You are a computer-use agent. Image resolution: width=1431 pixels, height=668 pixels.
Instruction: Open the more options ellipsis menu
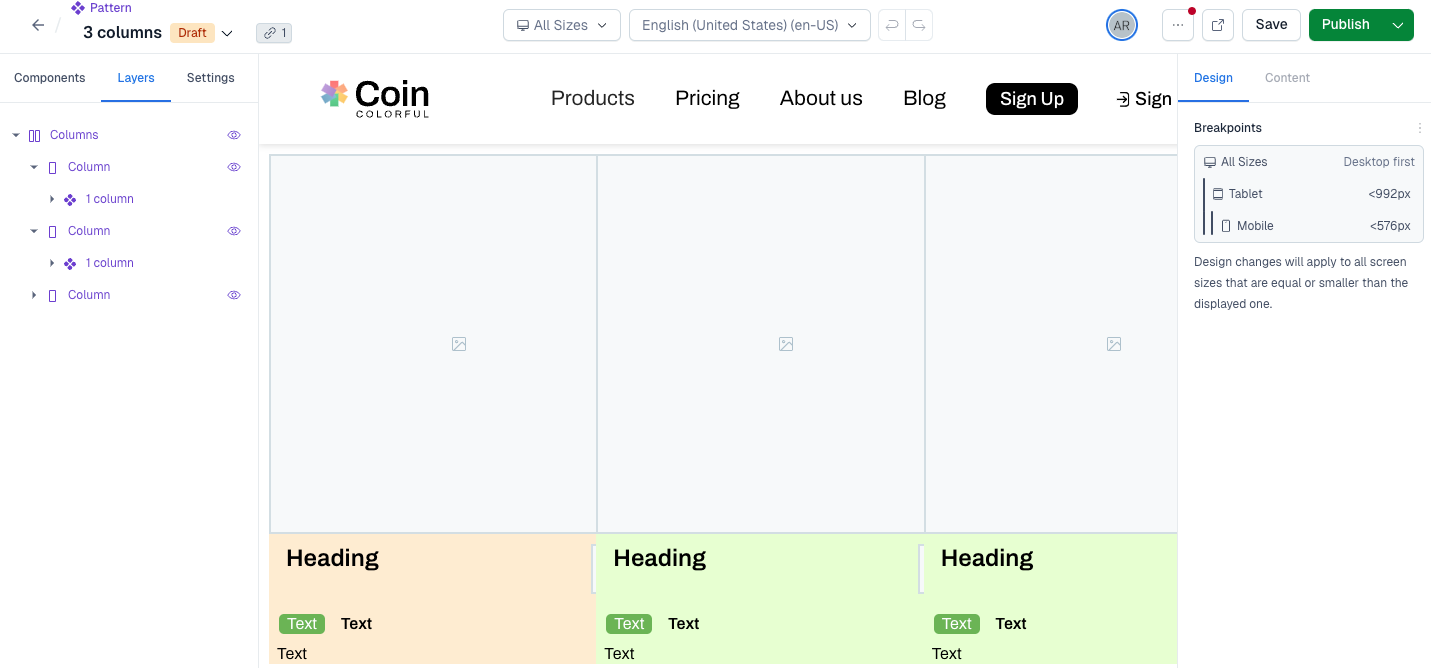(1177, 25)
